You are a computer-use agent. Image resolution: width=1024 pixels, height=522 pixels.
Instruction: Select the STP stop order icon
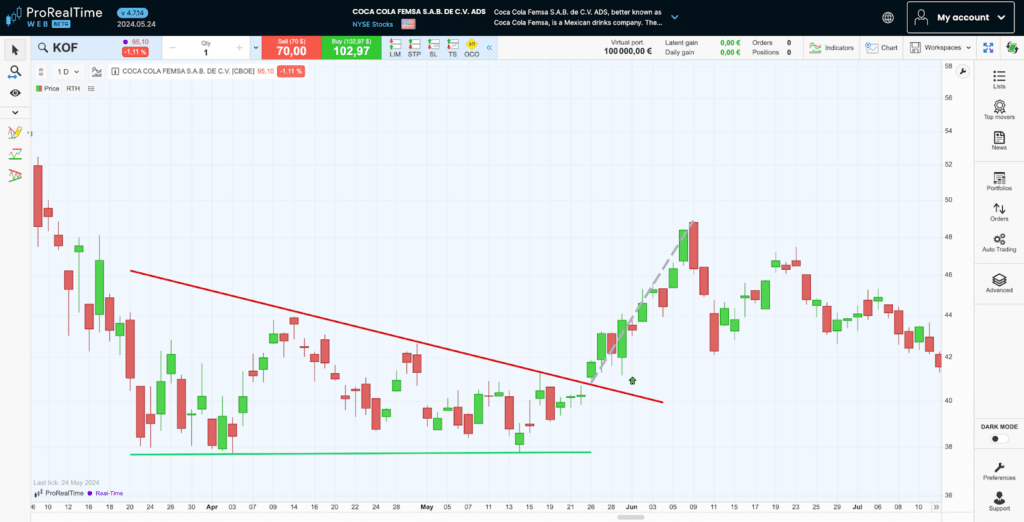414,48
